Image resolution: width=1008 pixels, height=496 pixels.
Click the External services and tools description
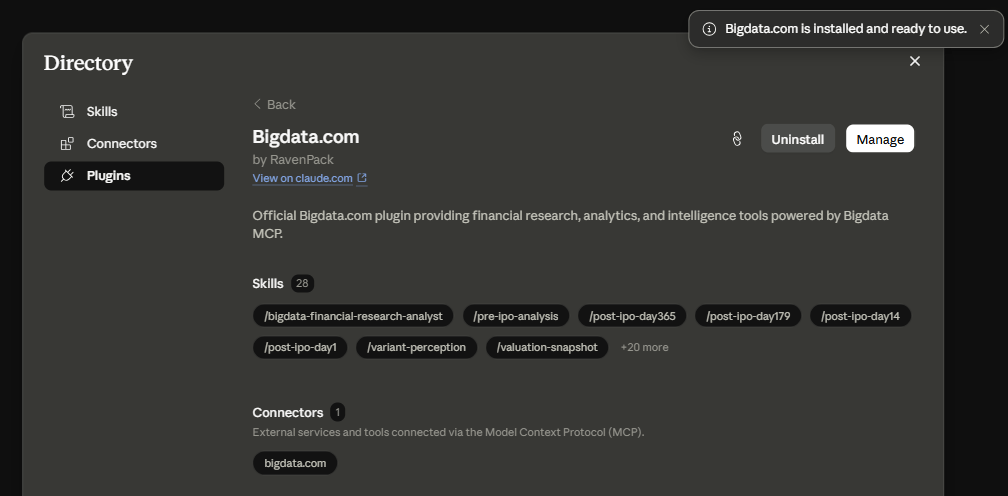449,432
